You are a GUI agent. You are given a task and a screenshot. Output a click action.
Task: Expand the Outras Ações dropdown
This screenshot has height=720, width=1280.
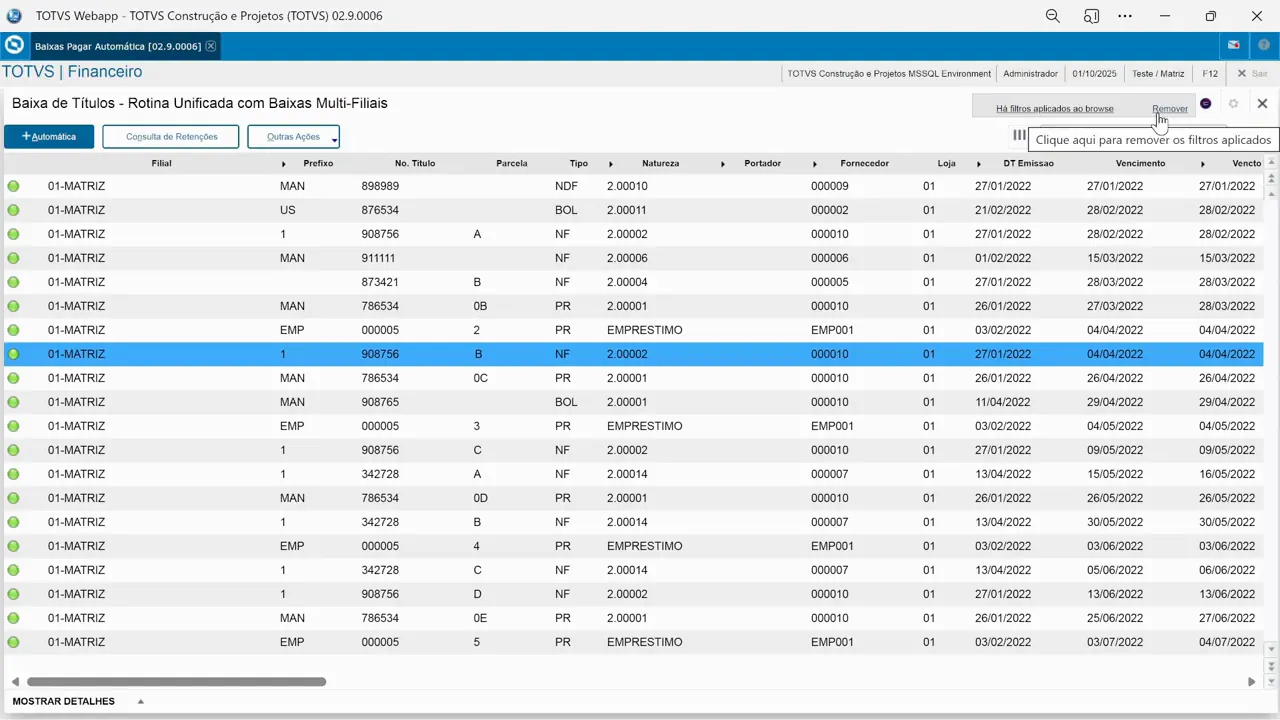pos(293,136)
